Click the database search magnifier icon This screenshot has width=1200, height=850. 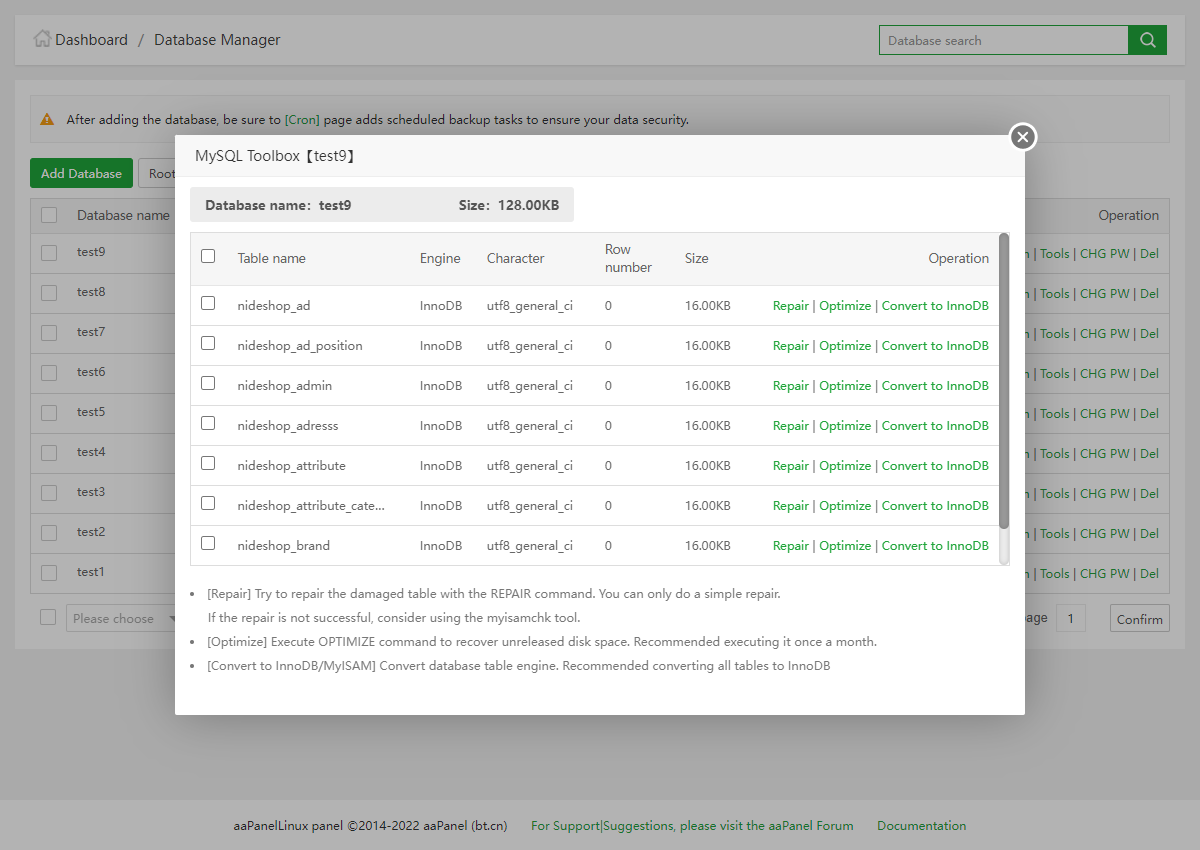1147,40
